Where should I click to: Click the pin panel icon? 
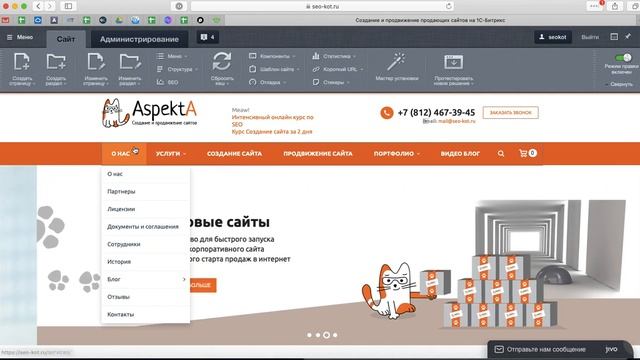(628, 36)
